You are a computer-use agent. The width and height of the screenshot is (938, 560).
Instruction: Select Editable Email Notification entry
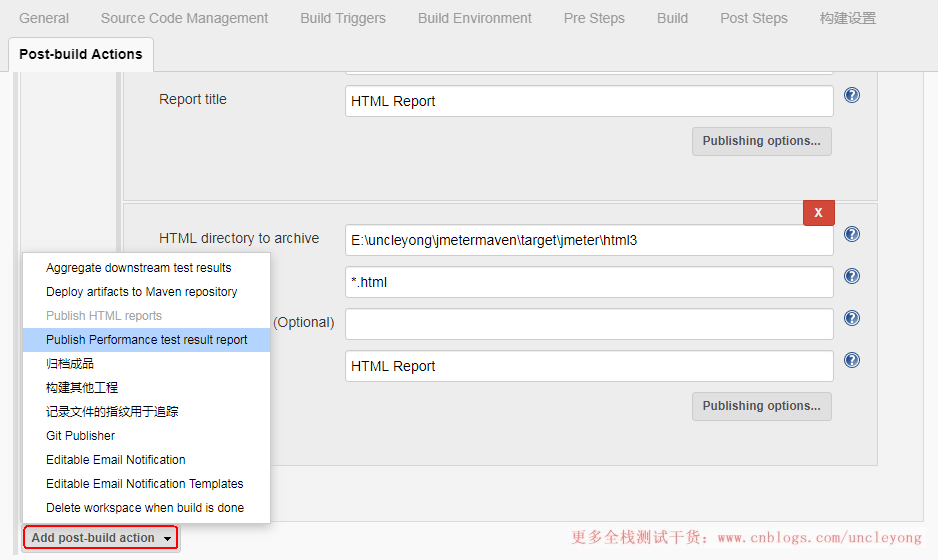115,460
